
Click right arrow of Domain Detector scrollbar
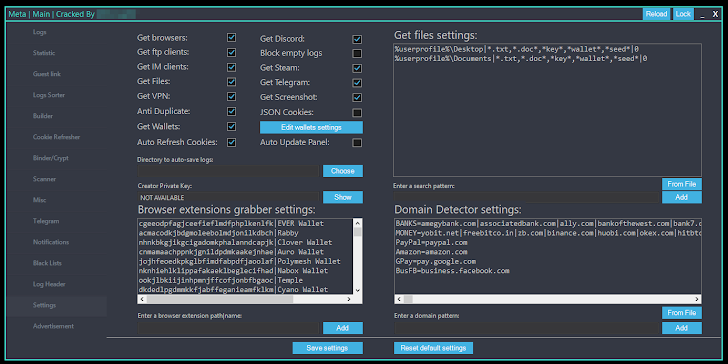pyautogui.click(x=697, y=299)
